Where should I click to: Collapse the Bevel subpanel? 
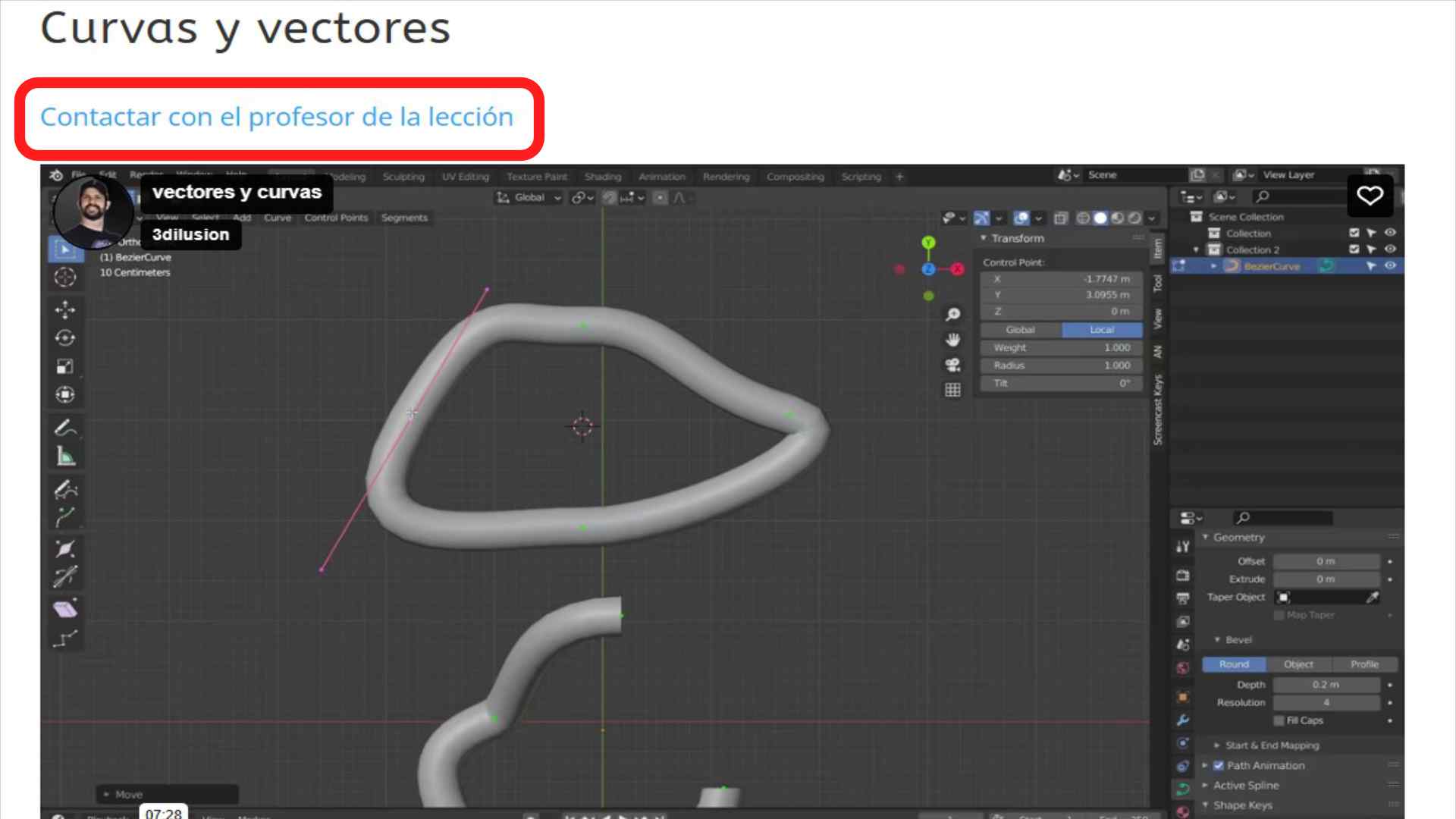pyautogui.click(x=1217, y=640)
